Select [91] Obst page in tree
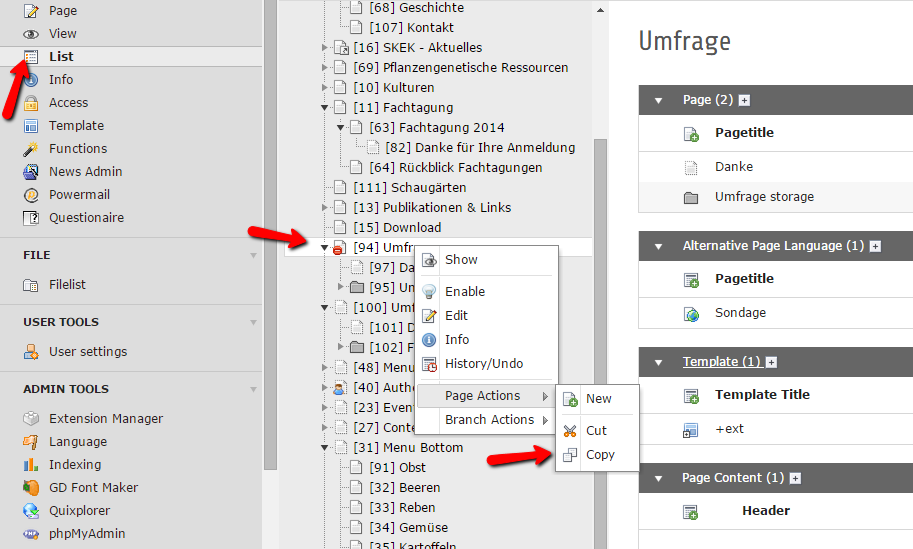Viewport: 913px width, 549px height. 397,467
